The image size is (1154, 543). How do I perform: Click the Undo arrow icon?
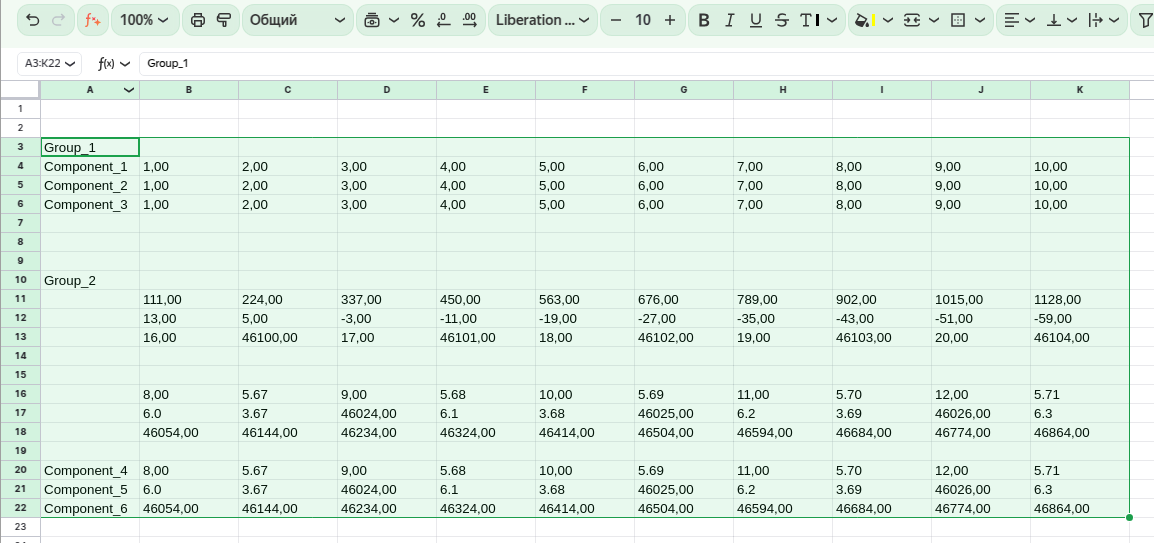(33, 20)
